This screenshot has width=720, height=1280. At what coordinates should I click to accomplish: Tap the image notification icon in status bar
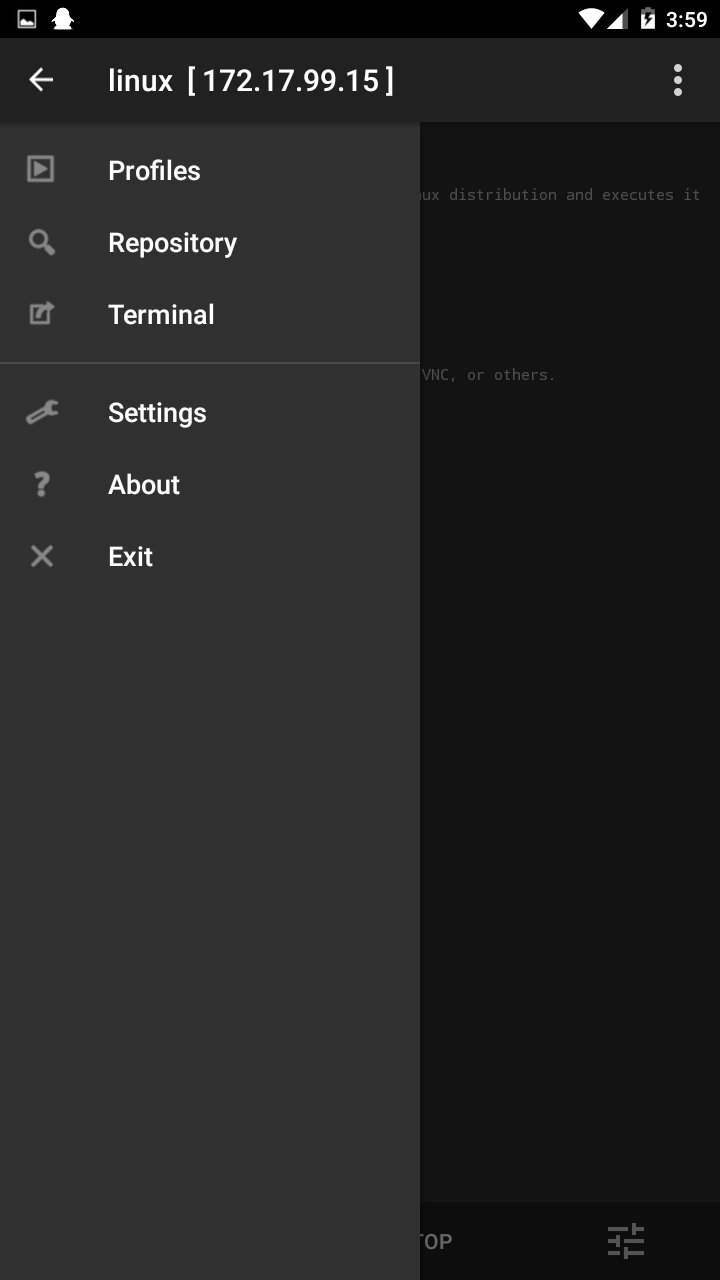(27, 19)
